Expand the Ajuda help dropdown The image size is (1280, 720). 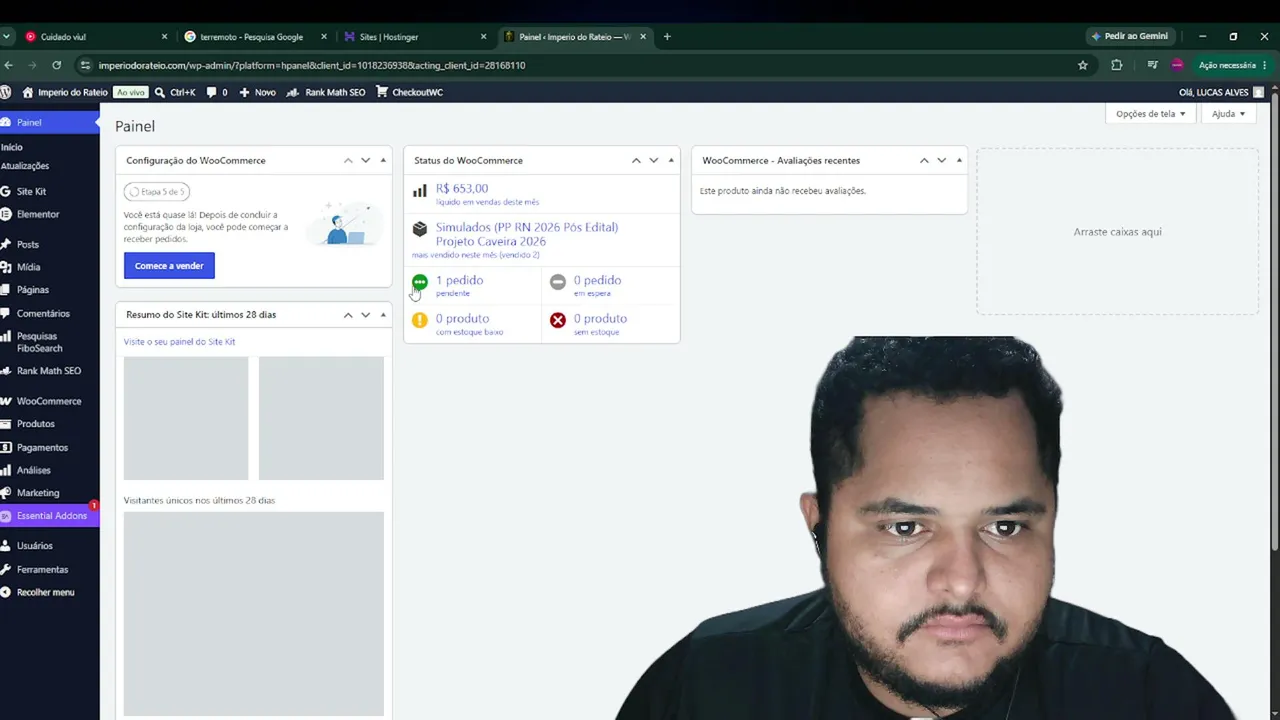[1228, 114]
